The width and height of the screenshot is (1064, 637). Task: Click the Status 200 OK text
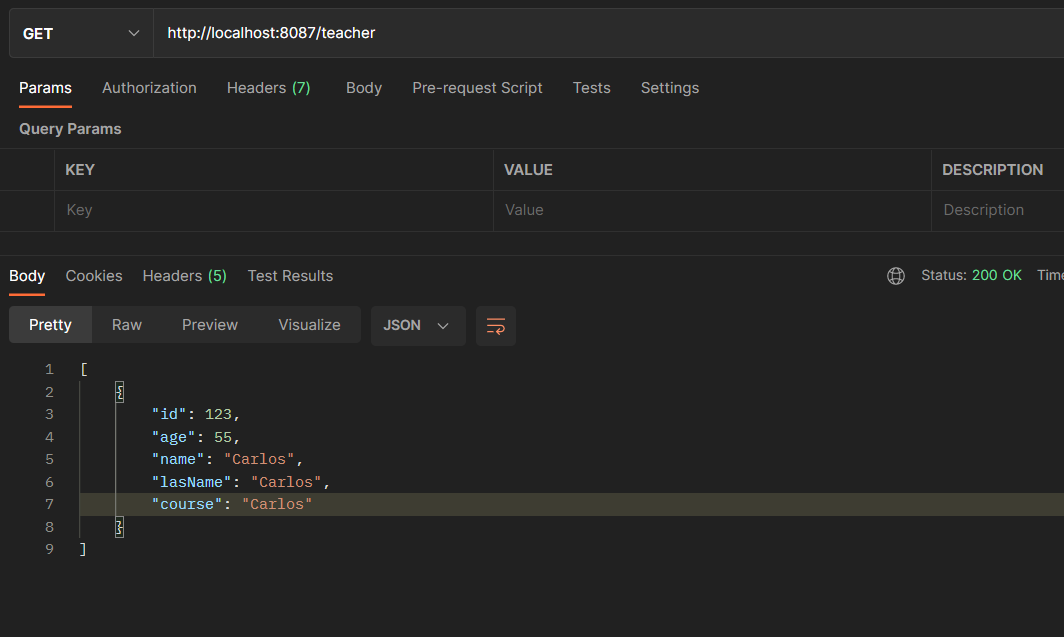(x=972, y=275)
